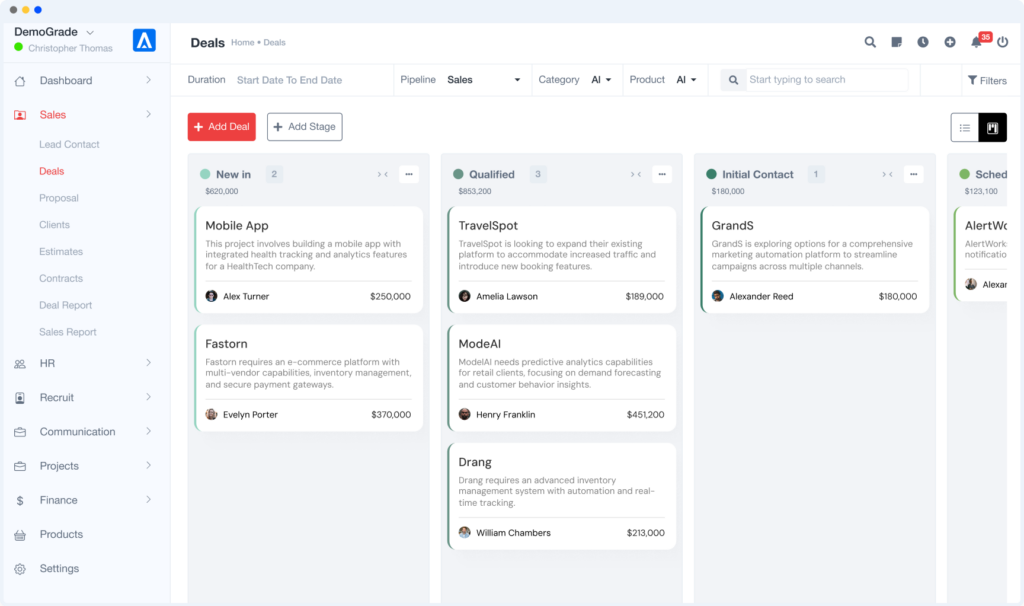1024x606 pixels.
Task: Collapse the Initial Contact stage column arrows
Action: [888, 174]
